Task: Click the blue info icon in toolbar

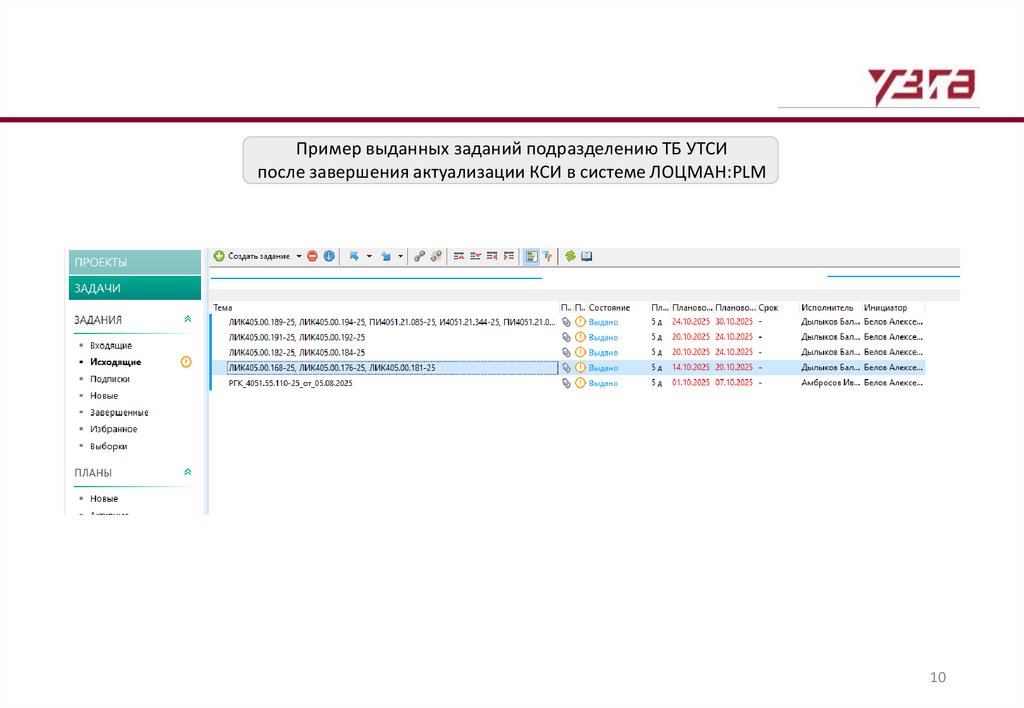Action: 329,256
